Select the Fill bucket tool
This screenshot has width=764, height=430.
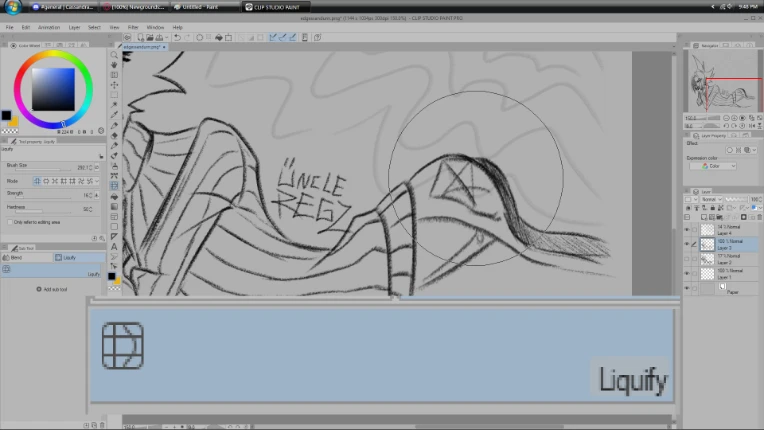[114, 196]
